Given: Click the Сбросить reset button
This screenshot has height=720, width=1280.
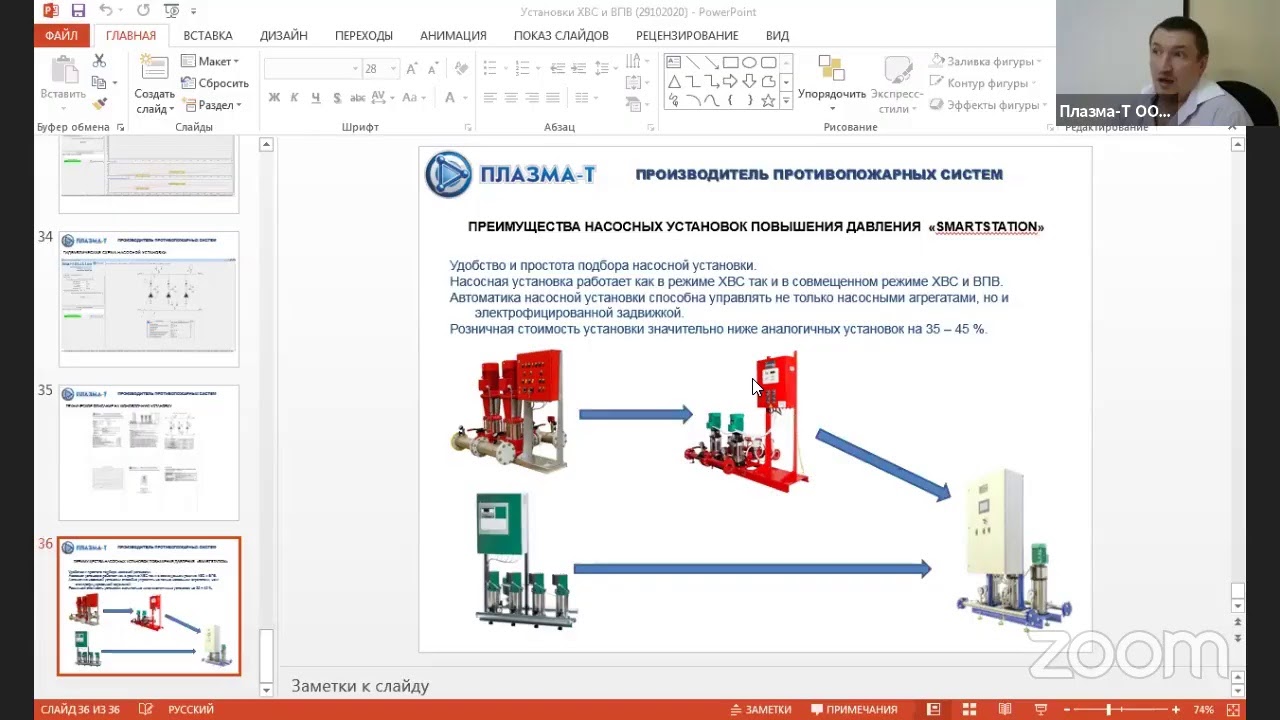Looking at the screenshot, I should [215, 83].
